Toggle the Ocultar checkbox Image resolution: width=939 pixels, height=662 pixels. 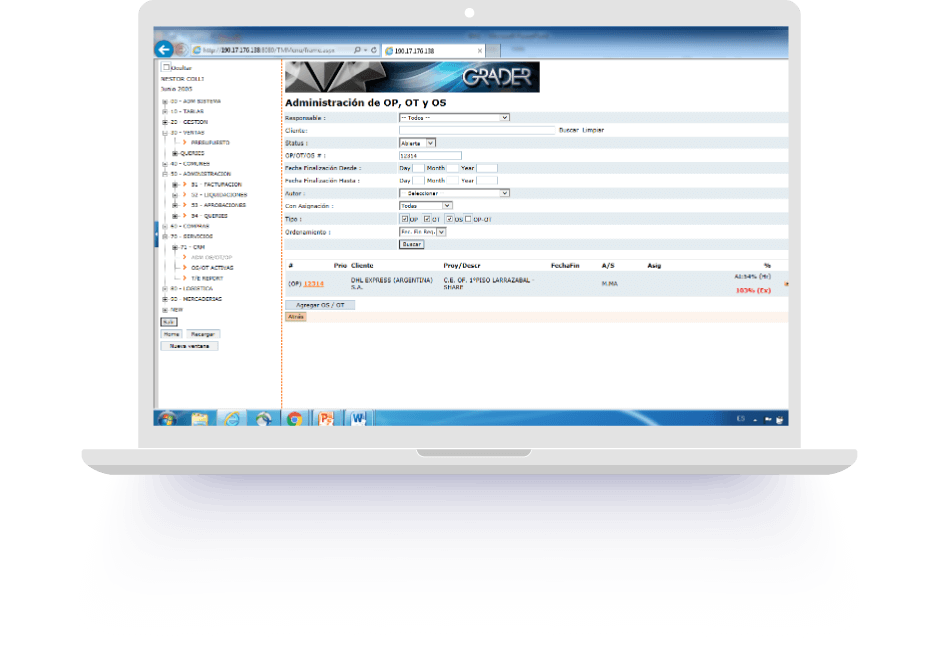point(166,67)
